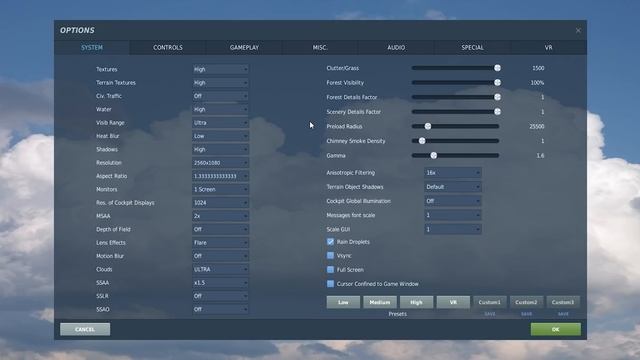Change the Shadows dropdown
640x360 pixels.
[220, 149]
